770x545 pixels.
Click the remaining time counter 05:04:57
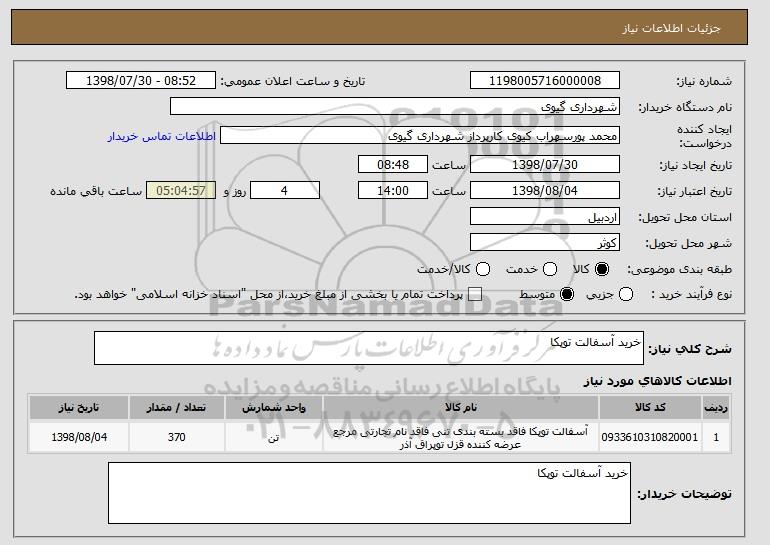pyautogui.click(x=181, y=191)
